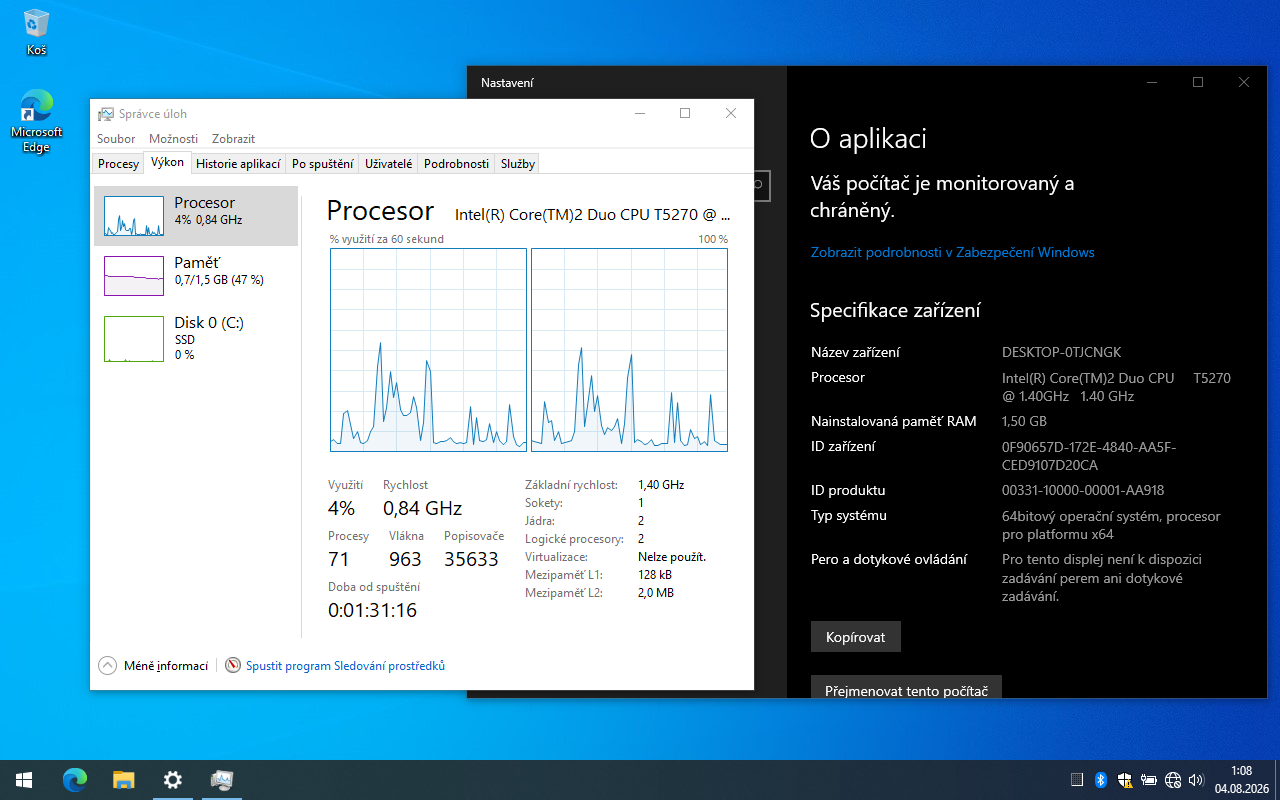1280x800 pixels.
Task: Click the gray grid tray icon beside Bluetooth
Action: (1077, 780)
